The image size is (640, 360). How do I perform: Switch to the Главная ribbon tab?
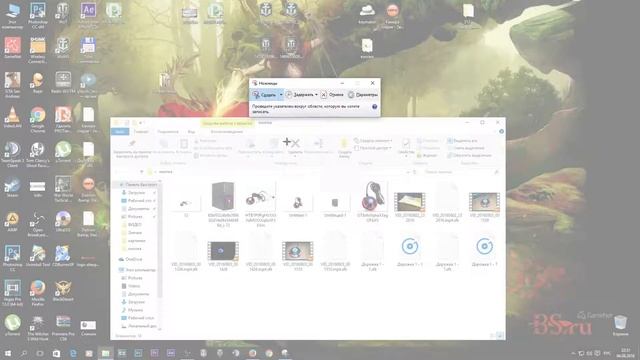[x=141, y=132]
